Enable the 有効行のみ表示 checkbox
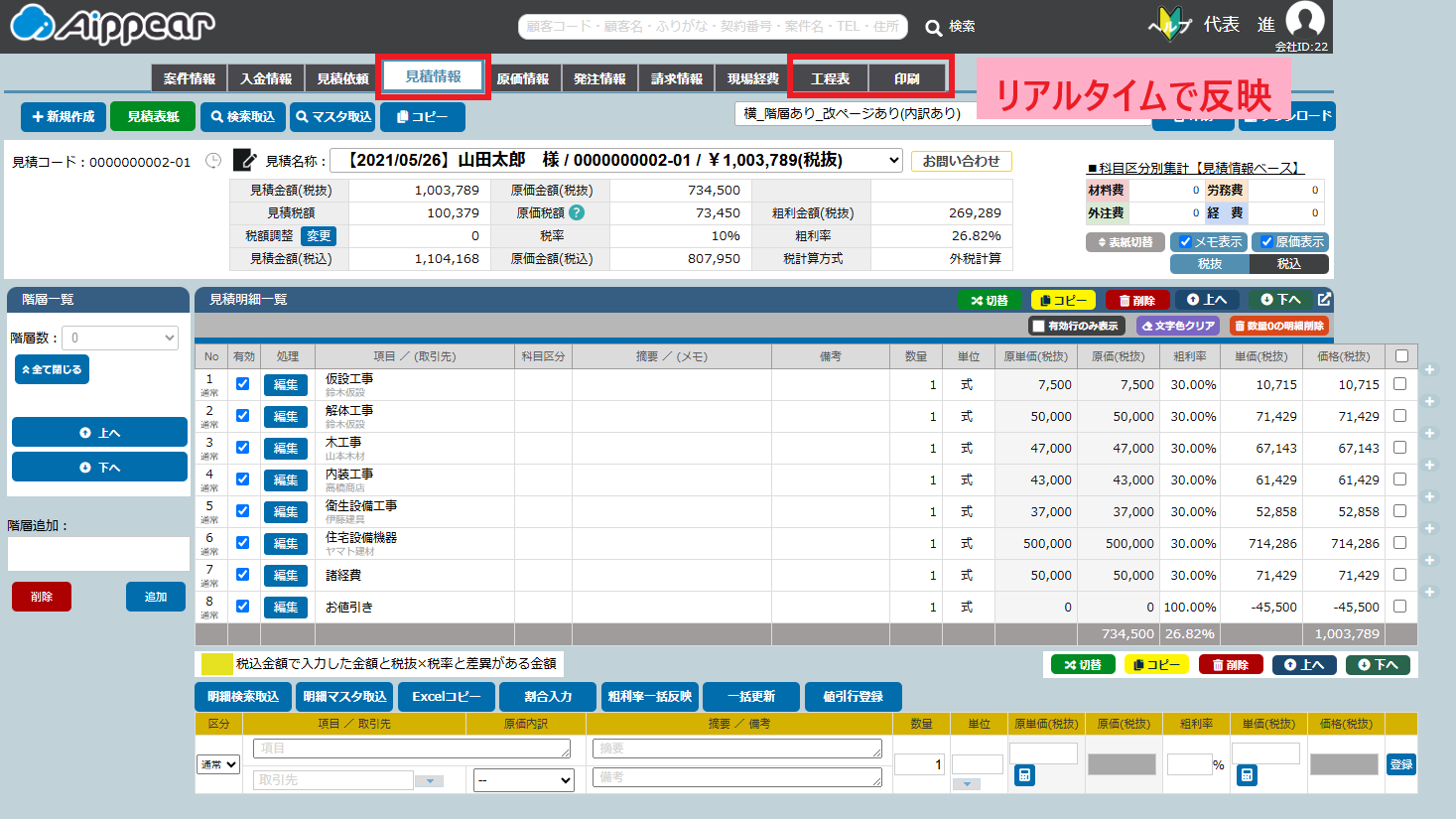This screenshot has width=1456, height=819. (1038, 326)
